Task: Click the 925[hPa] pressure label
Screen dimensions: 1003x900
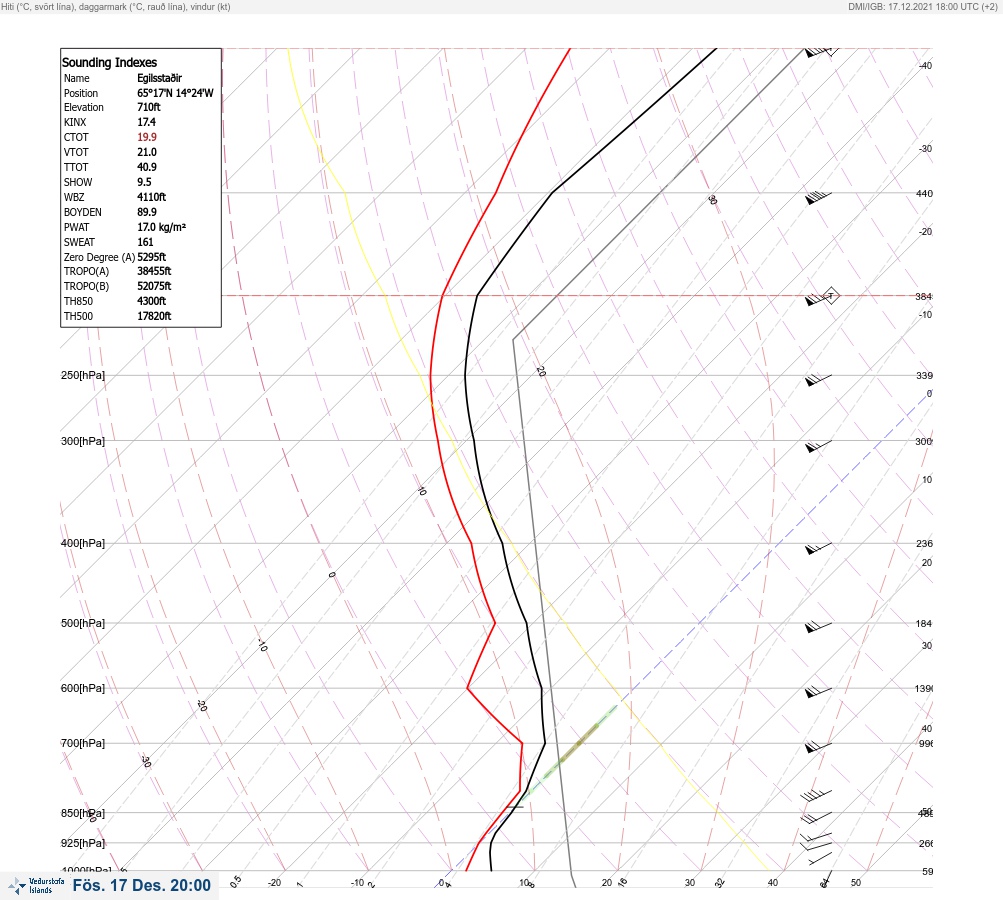Action: tap(83, 843)
